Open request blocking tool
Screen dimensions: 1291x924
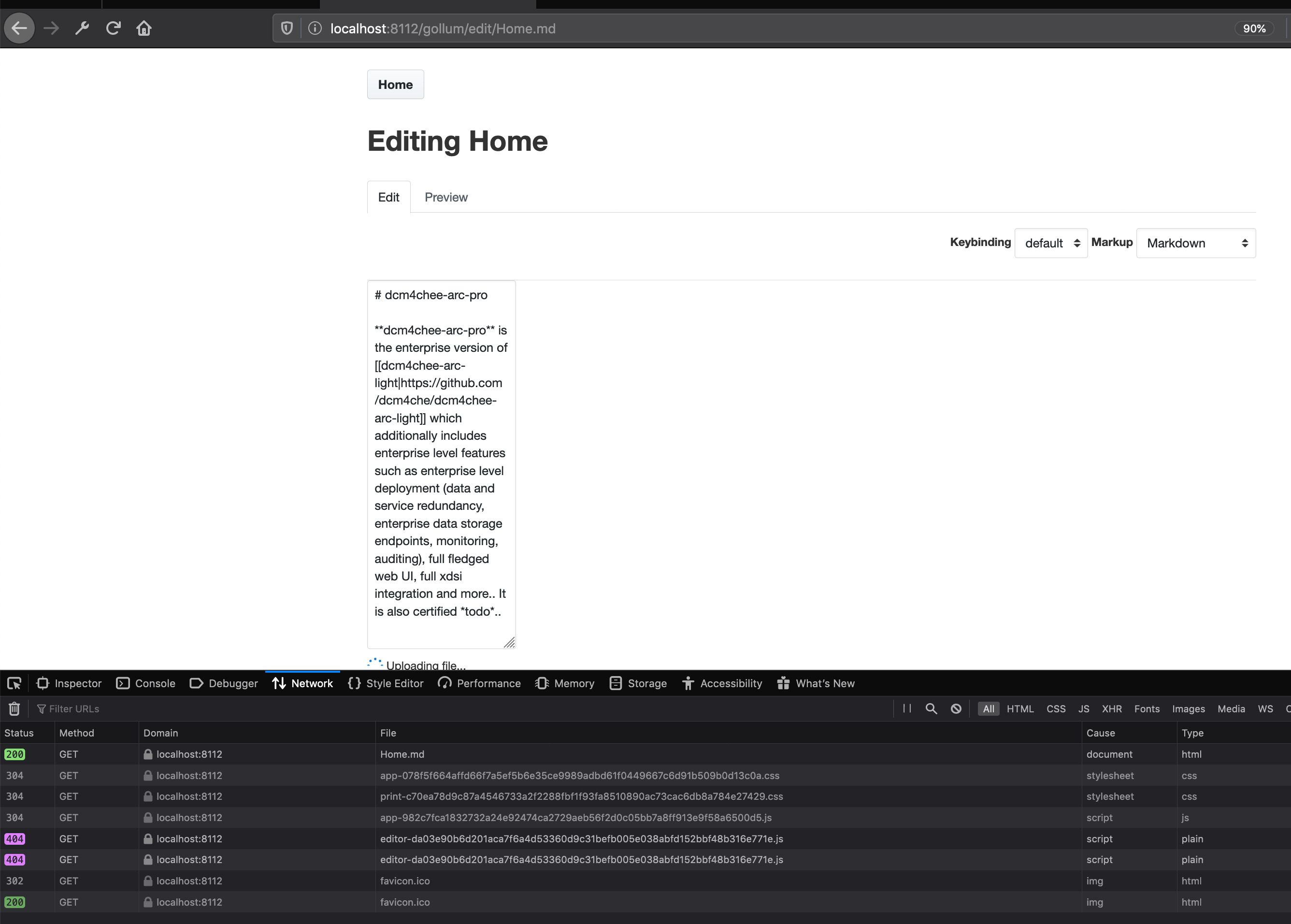(956, 708)
